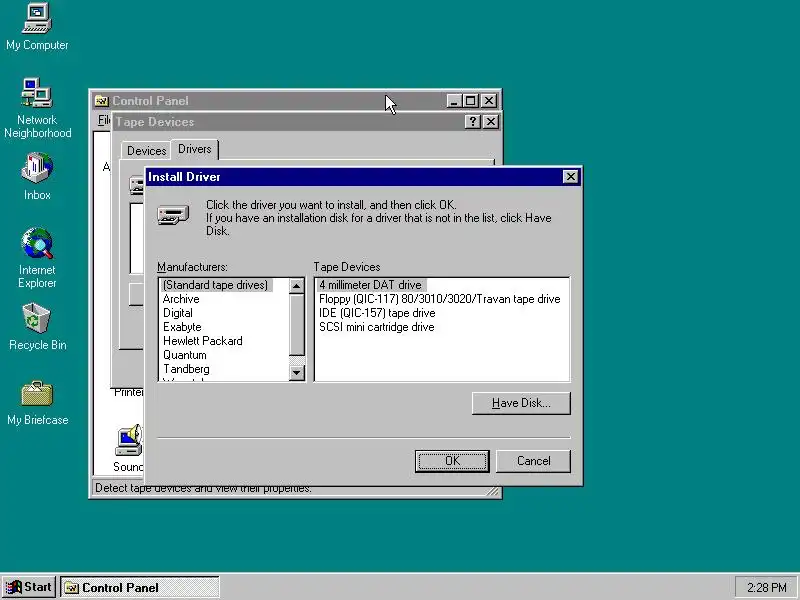The image size is (800, 600).
Task: Close the Tape Devices window
Action: 490,121
